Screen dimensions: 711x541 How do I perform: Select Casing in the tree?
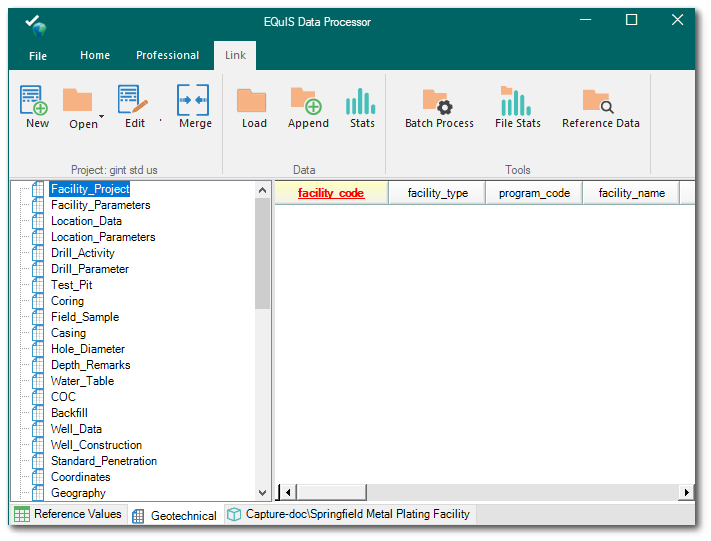68,333
